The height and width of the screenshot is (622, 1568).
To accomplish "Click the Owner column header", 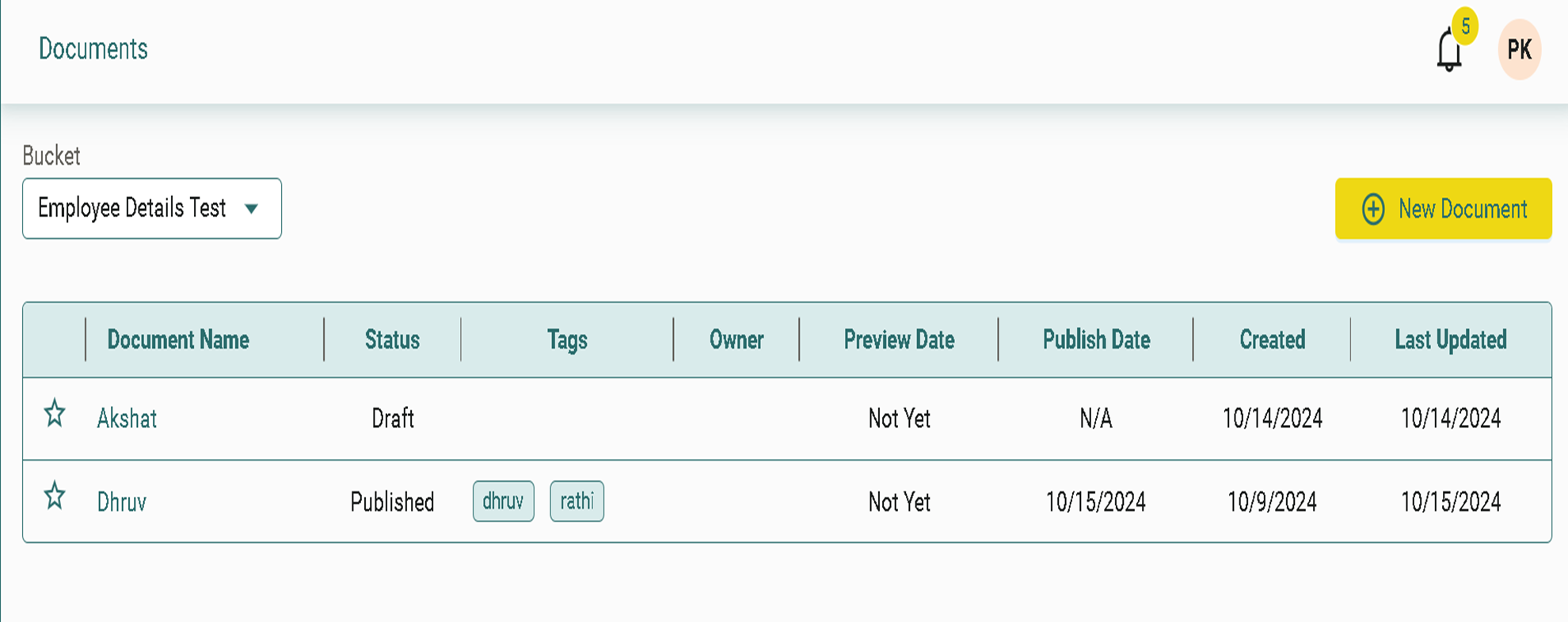I will point(736,340).
